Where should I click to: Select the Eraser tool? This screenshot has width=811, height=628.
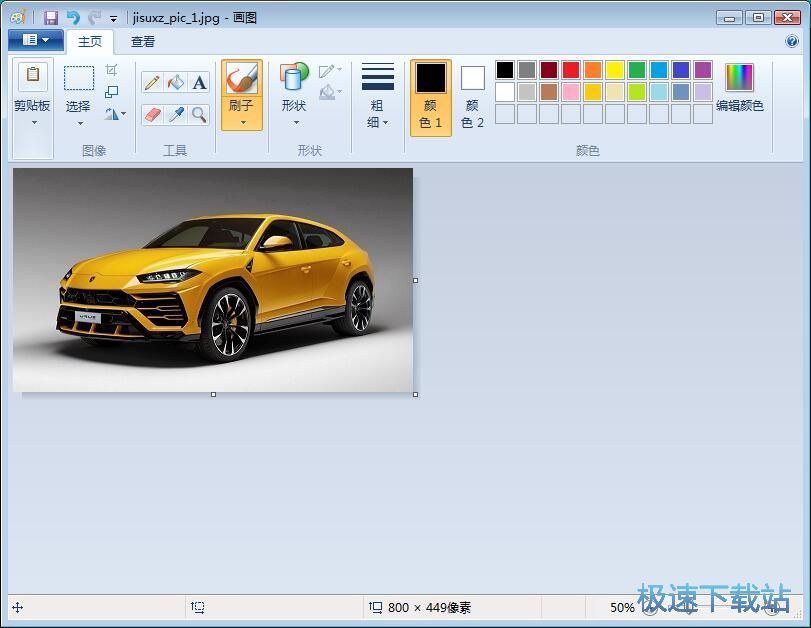tap(152, 114)
